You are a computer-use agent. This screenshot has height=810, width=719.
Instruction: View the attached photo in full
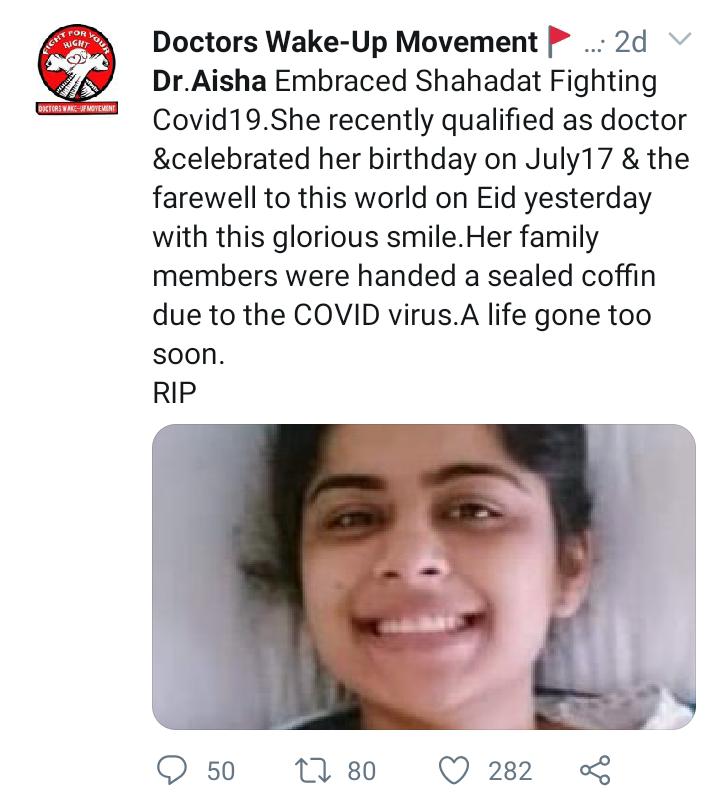(424, 577)
